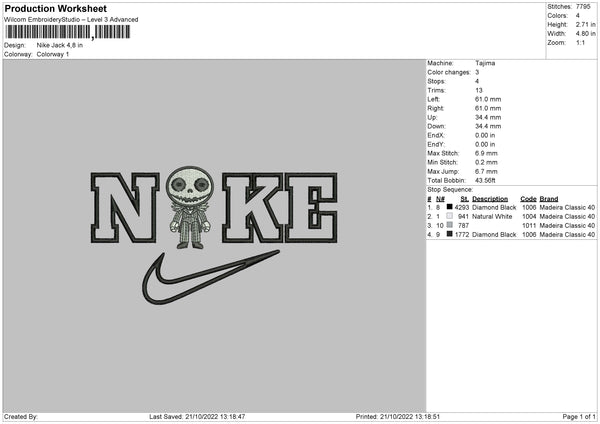Click the embroidered letter K in the design
This screenshot has width=600, height=424.
point(253,208)
